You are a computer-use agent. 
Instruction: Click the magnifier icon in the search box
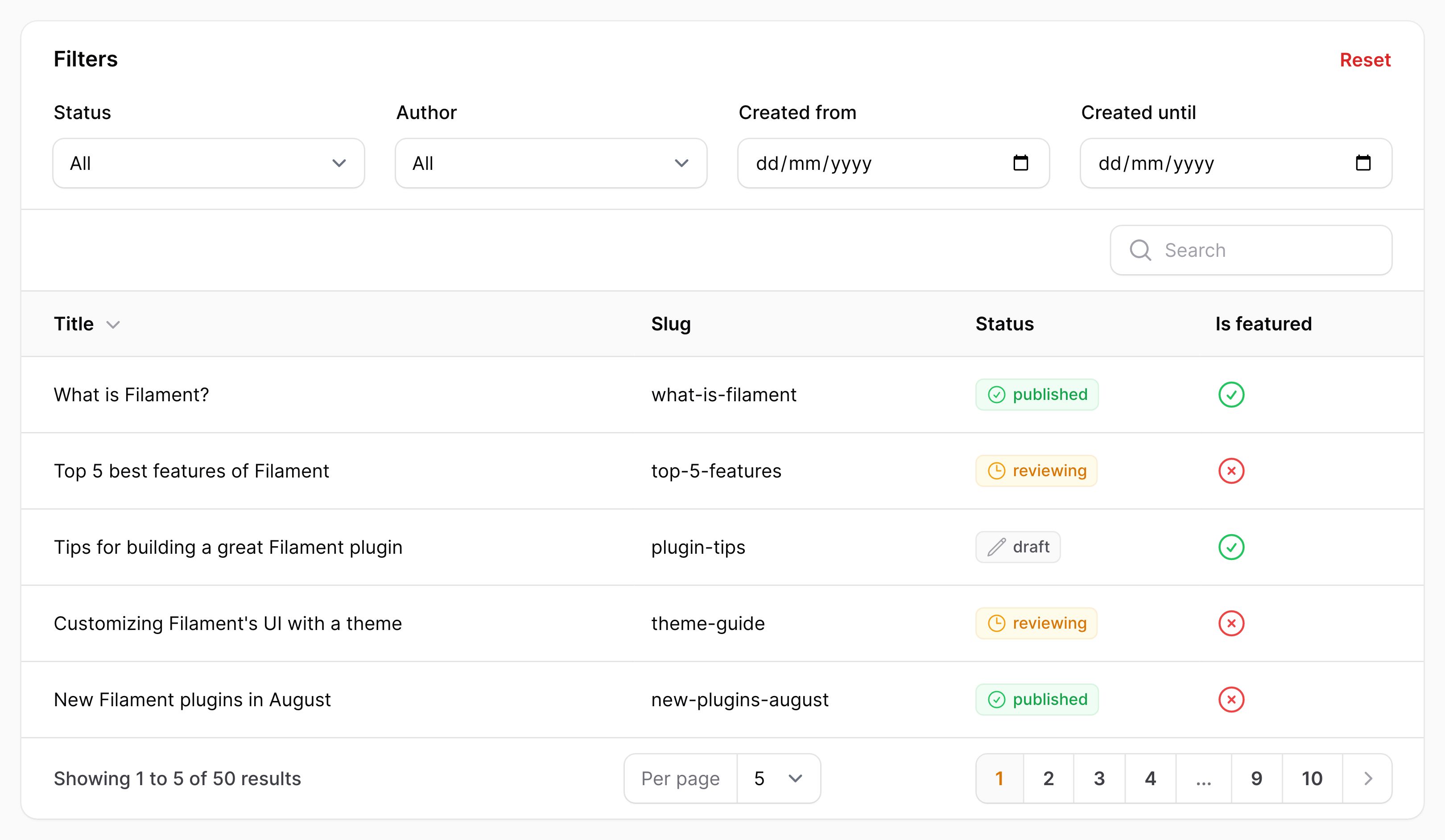[x=1140, y=250]
